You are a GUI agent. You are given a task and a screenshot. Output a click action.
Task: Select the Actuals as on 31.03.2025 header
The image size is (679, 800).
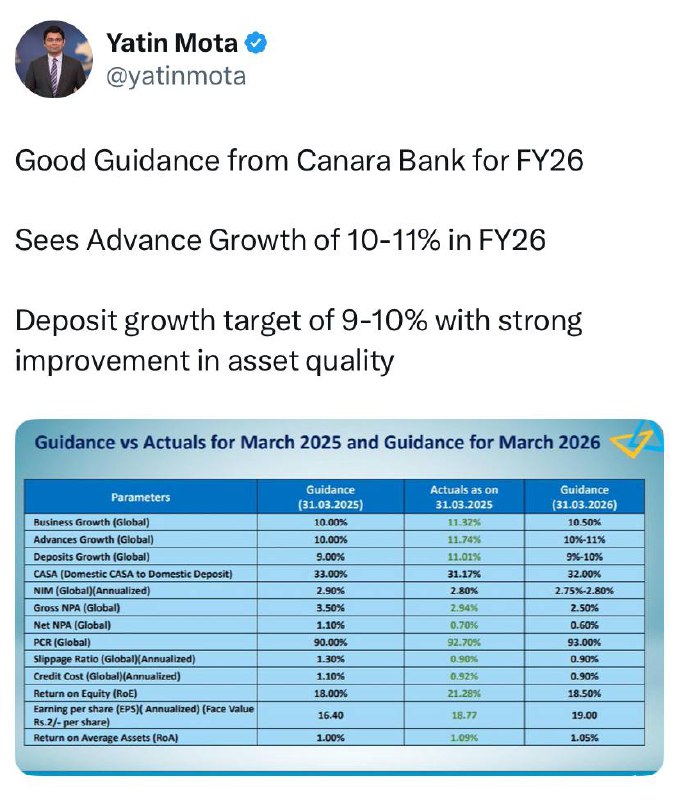click(x=464, y=497)
